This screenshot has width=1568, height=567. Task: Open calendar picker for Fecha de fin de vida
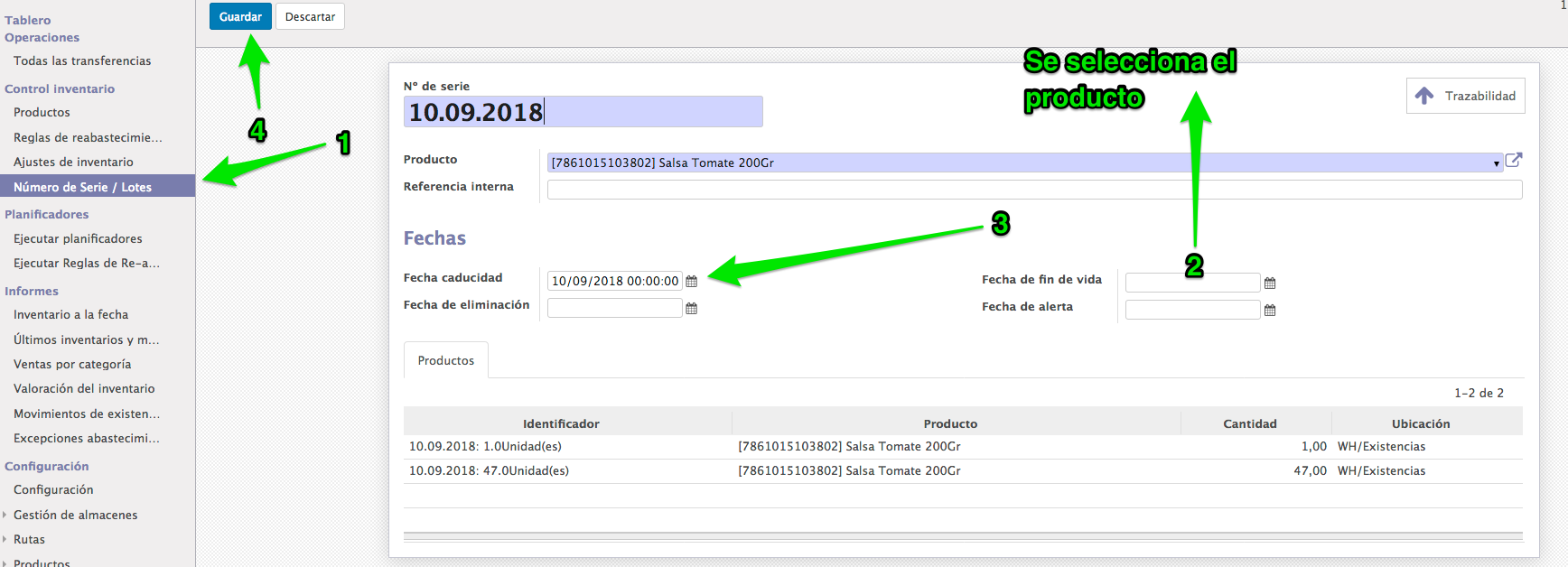tap(1270, 283)
